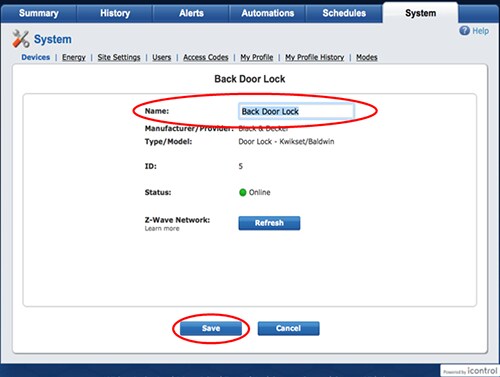Select the Schedules tab
500x377 pixels.
[344, 13]
